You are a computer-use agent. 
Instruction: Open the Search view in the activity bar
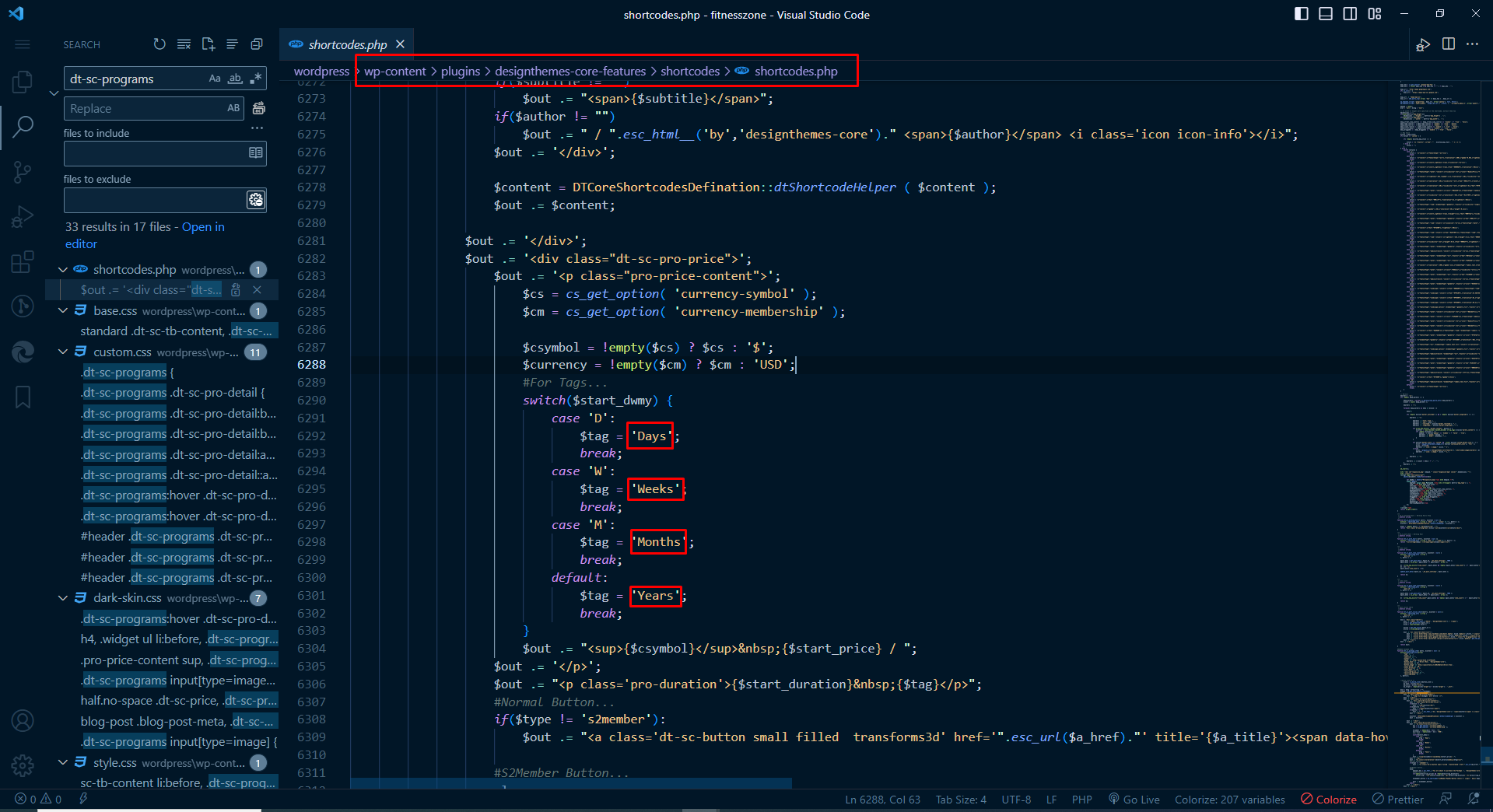pos(23,126)
